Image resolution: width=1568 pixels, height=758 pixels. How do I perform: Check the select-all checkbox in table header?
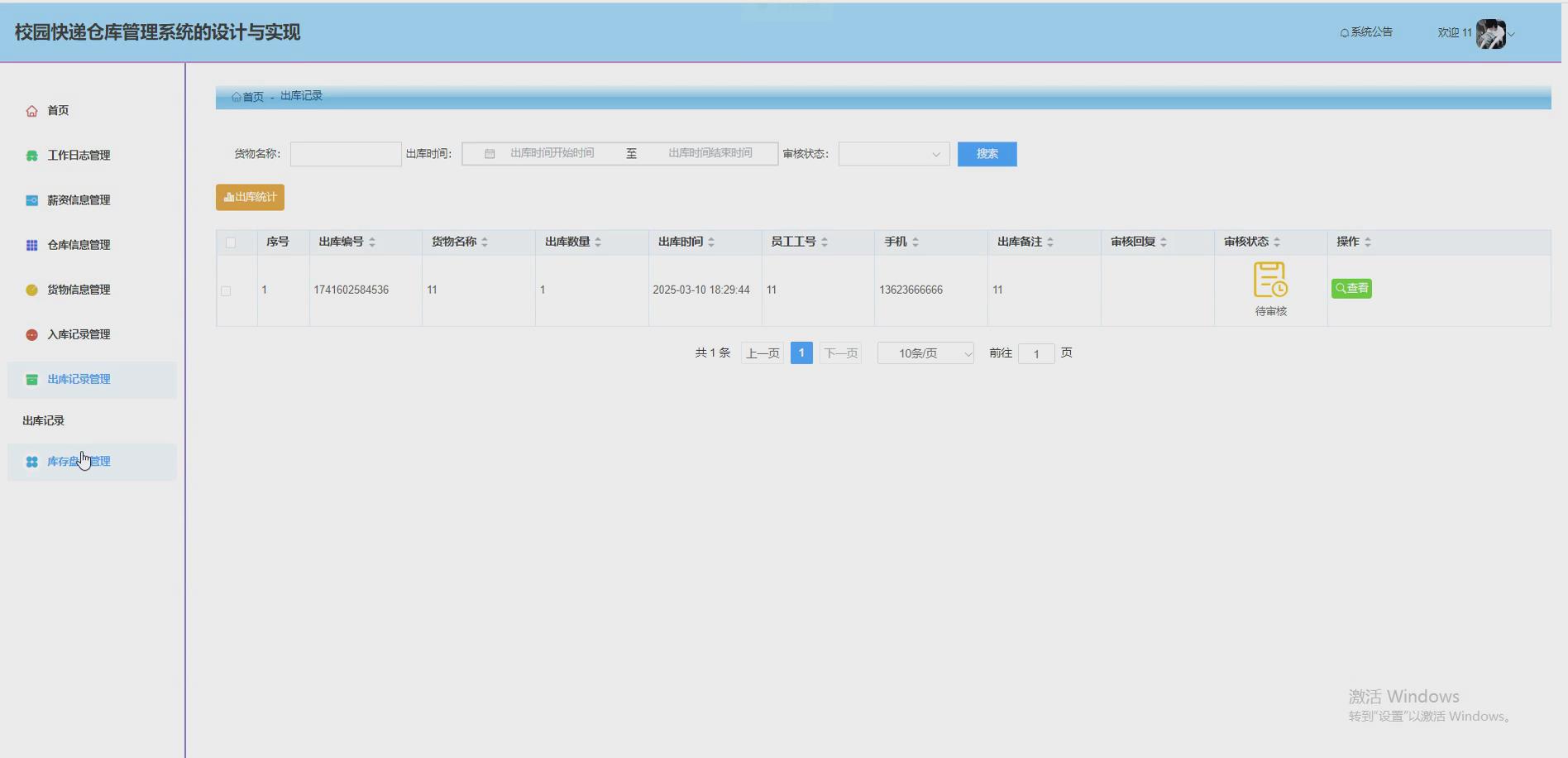[x=229, y=242]
